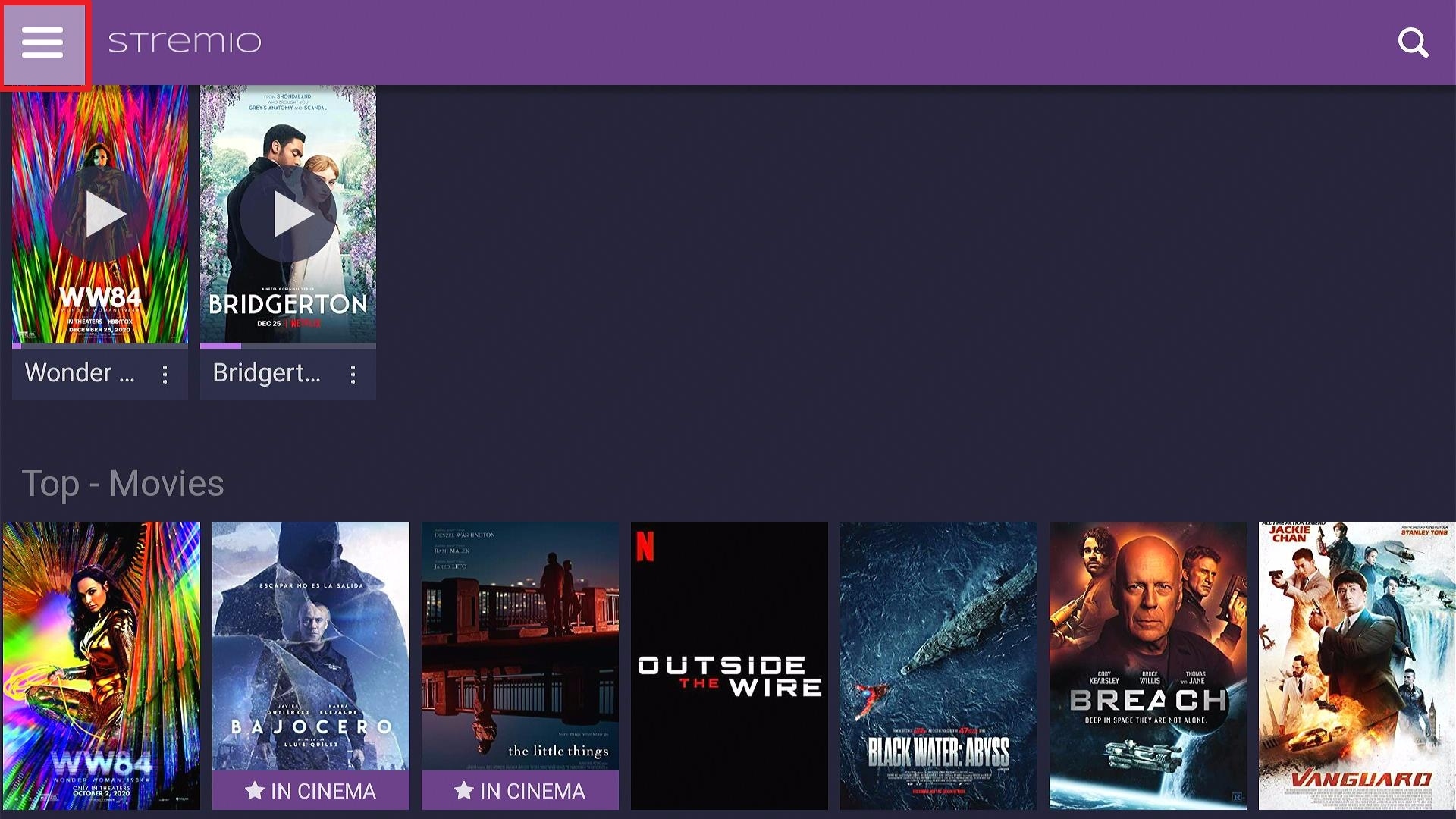Select the Vanguard movie poster
This screenshot has width=1456, height=819.
[1357, 665]
